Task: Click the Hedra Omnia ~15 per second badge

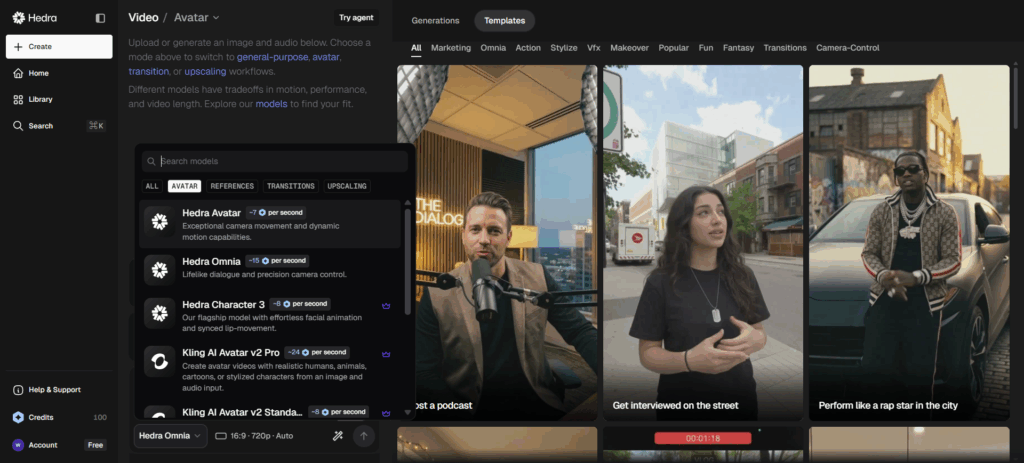Action: pos(277,261)
